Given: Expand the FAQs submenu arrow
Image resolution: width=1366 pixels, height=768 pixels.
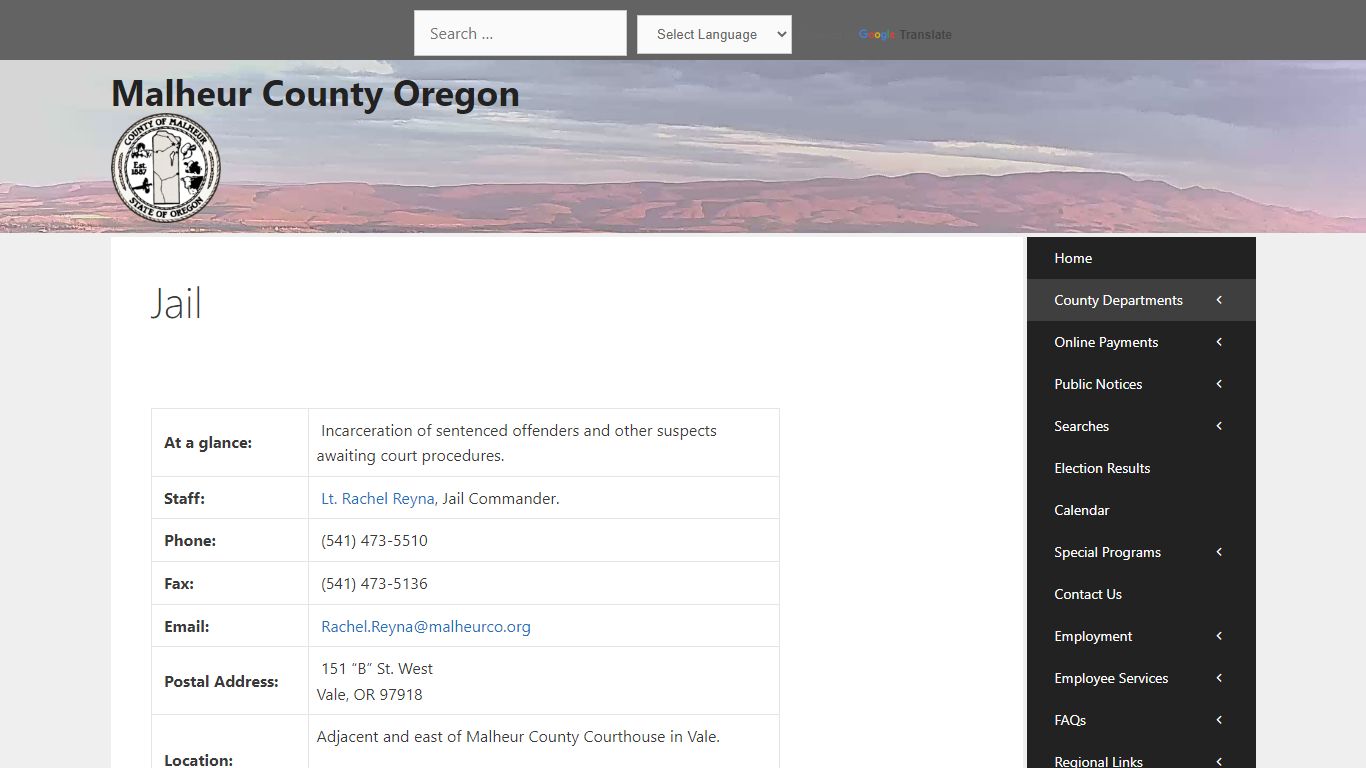Looking at the screenshot, I should (x=1219, y=720).
